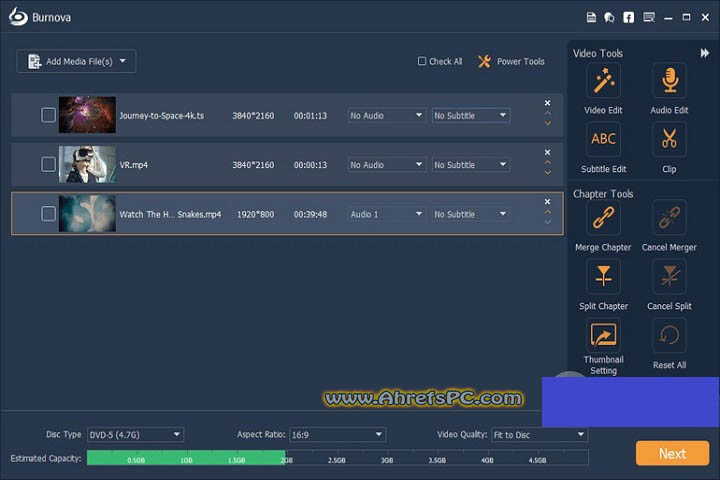Click the 00:00:13 duration value
Viewport: 720px width, 480px height.
310,165
